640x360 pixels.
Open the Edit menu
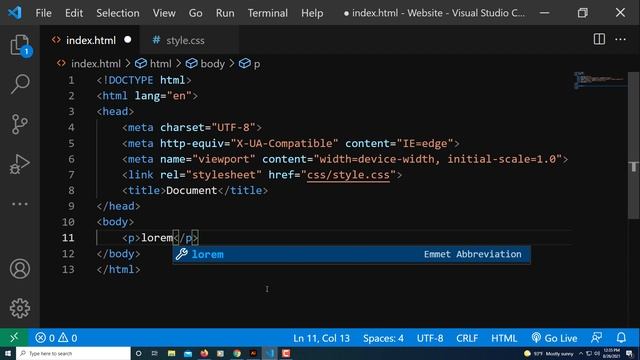point(74,13)
